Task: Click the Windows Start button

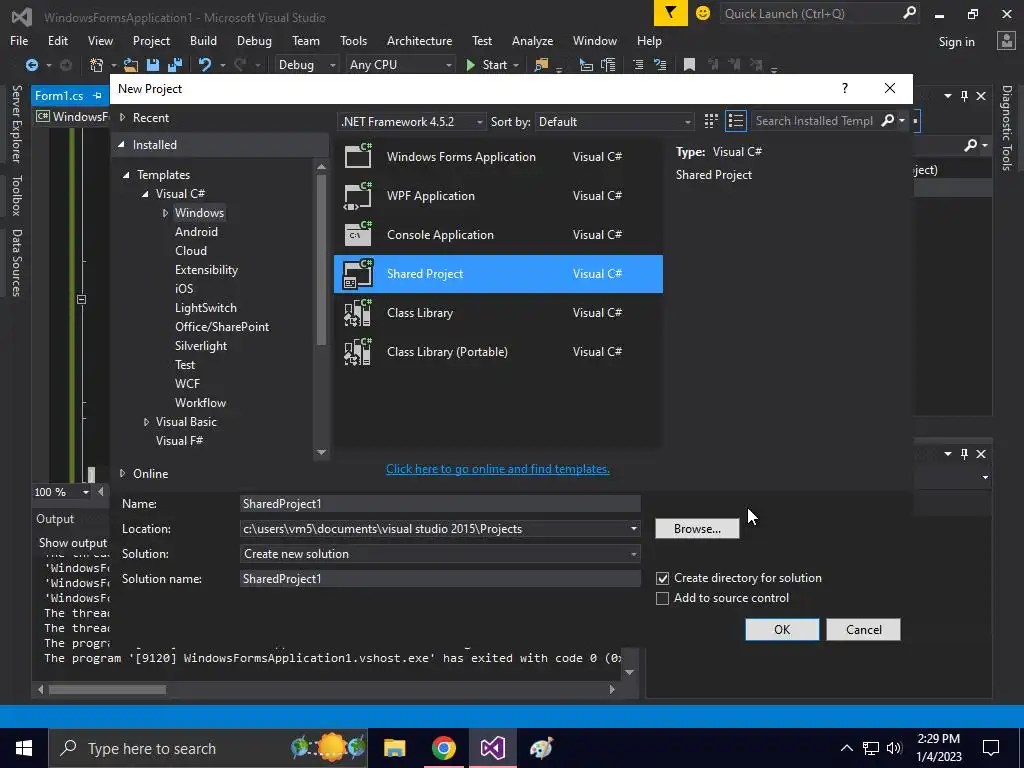Action: pos(24,748)
